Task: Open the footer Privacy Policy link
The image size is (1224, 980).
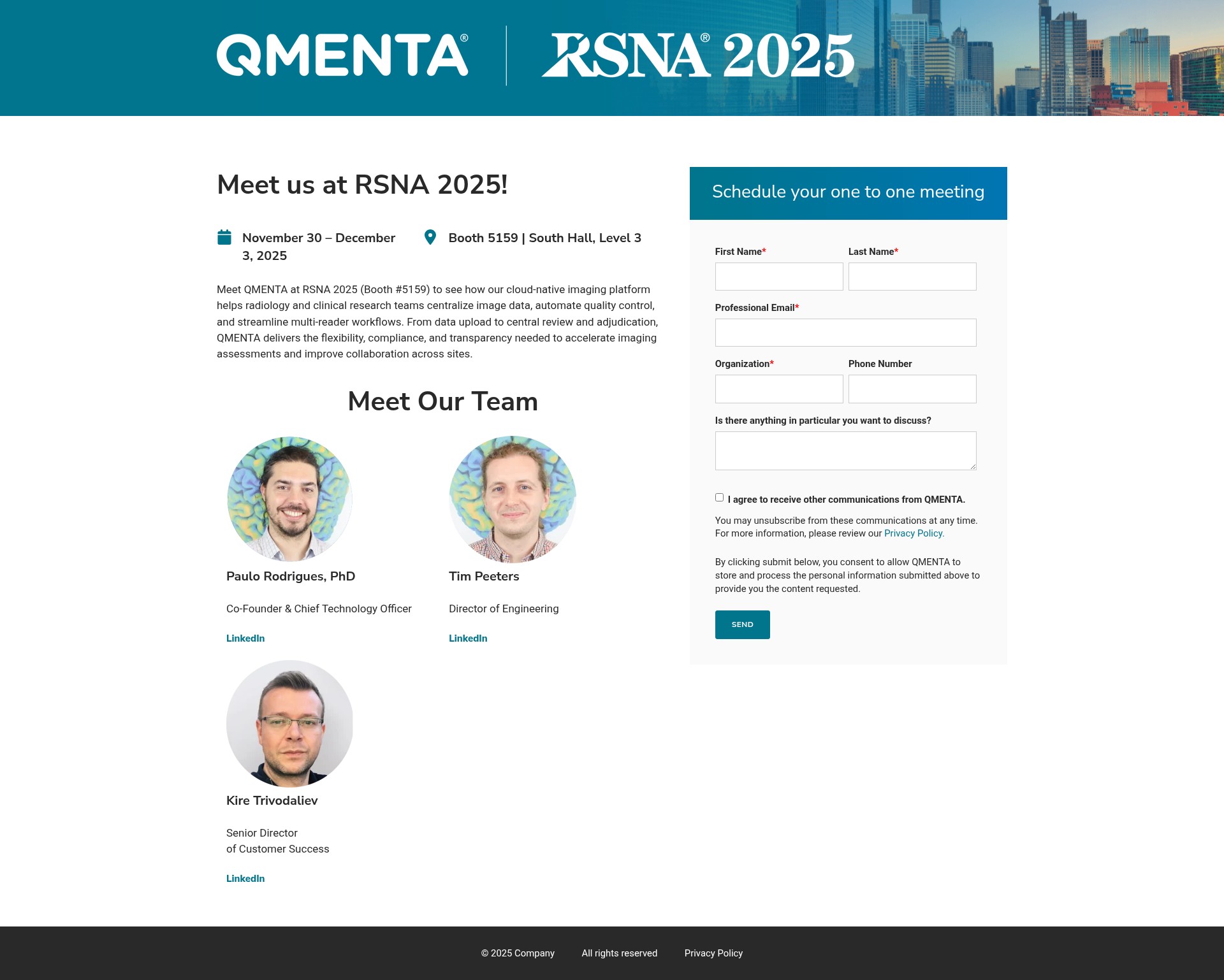Action: (713, 953)
